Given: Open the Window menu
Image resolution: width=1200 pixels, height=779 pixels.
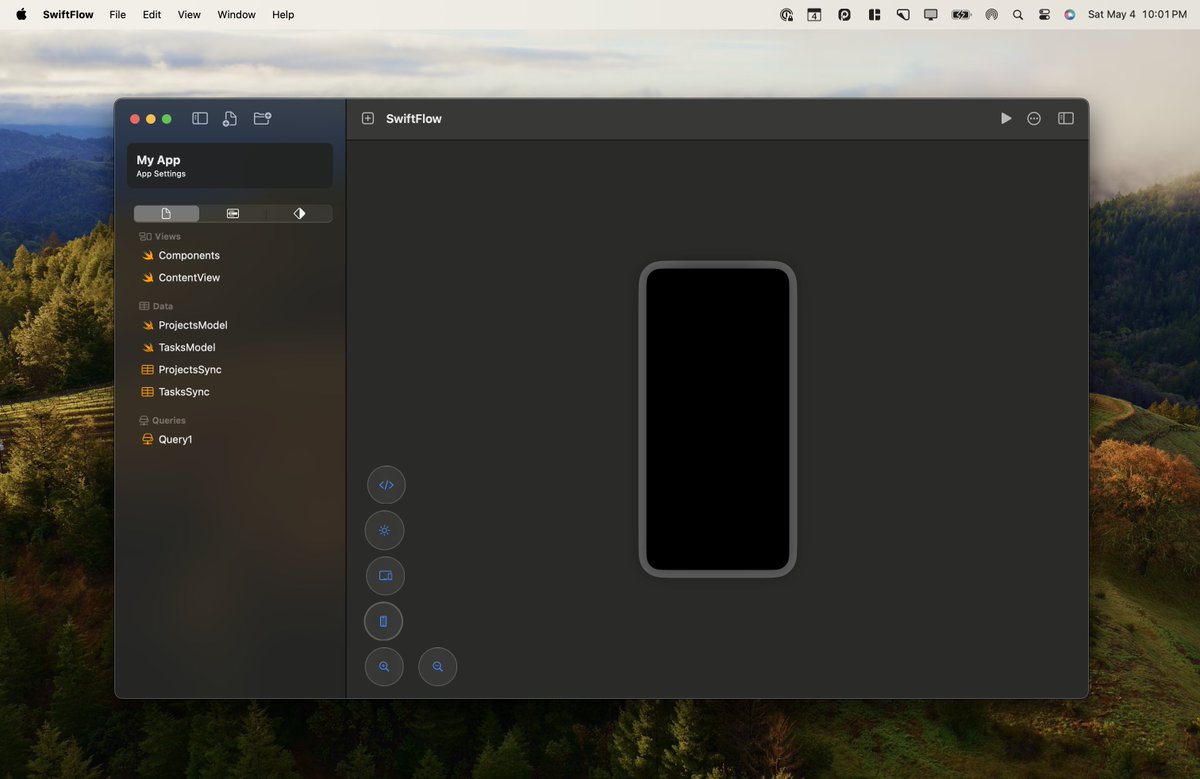Looking at the screenshot, I should [237, 15].
